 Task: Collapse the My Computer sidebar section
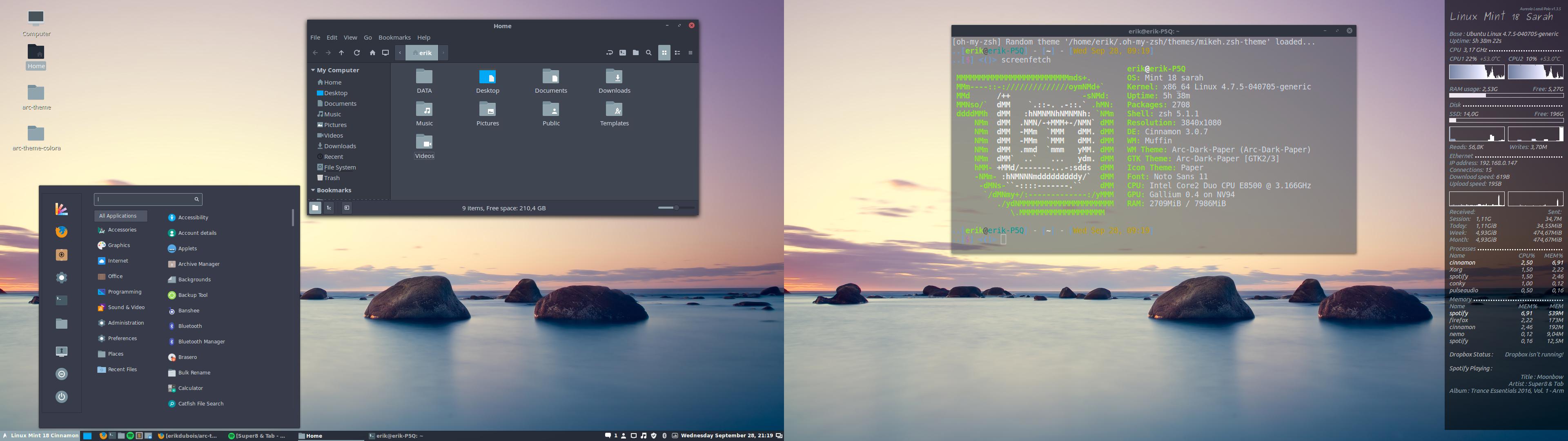313,70
